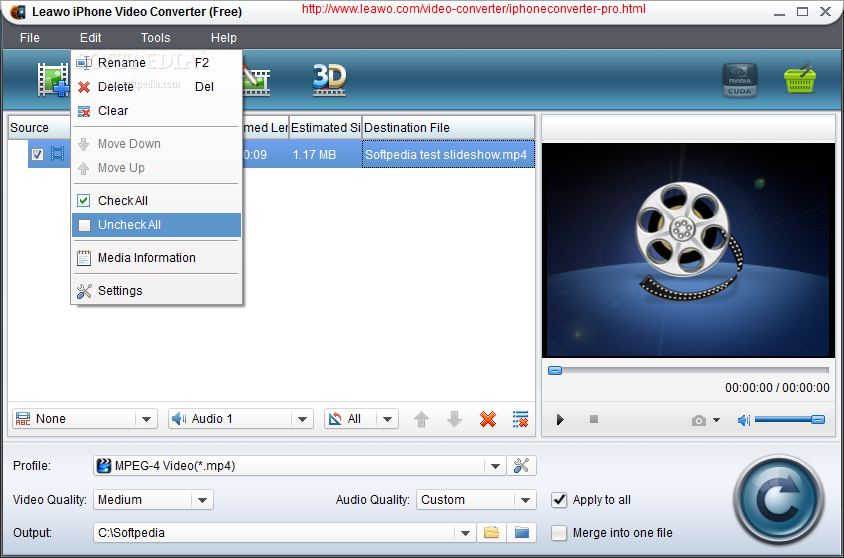Open the Audio Quality Custom dropdown
The height and width of the screenshot is (558, 844).
tap(525, 500)
